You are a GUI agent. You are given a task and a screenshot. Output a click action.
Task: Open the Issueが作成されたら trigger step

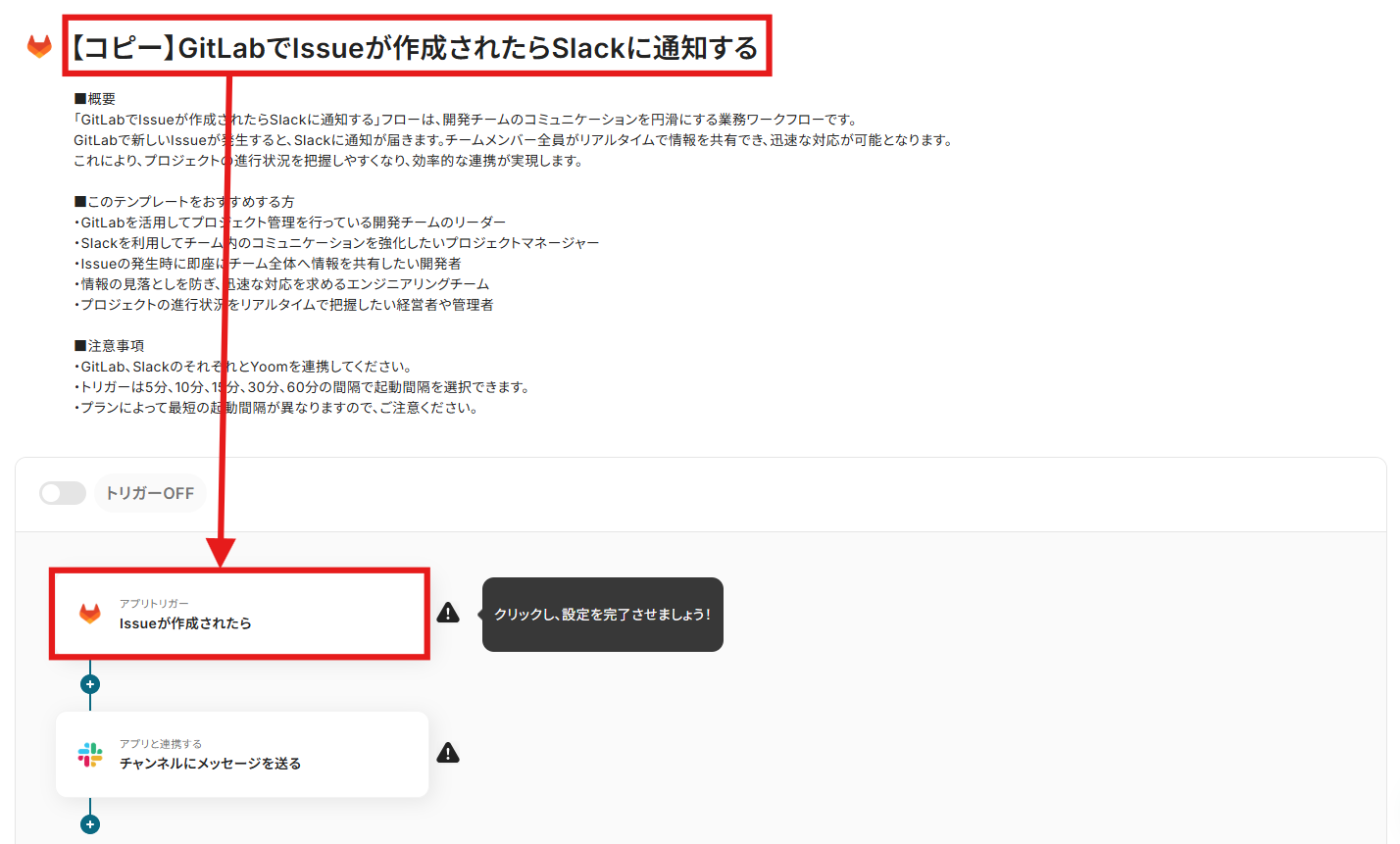[x=240, y=614]
